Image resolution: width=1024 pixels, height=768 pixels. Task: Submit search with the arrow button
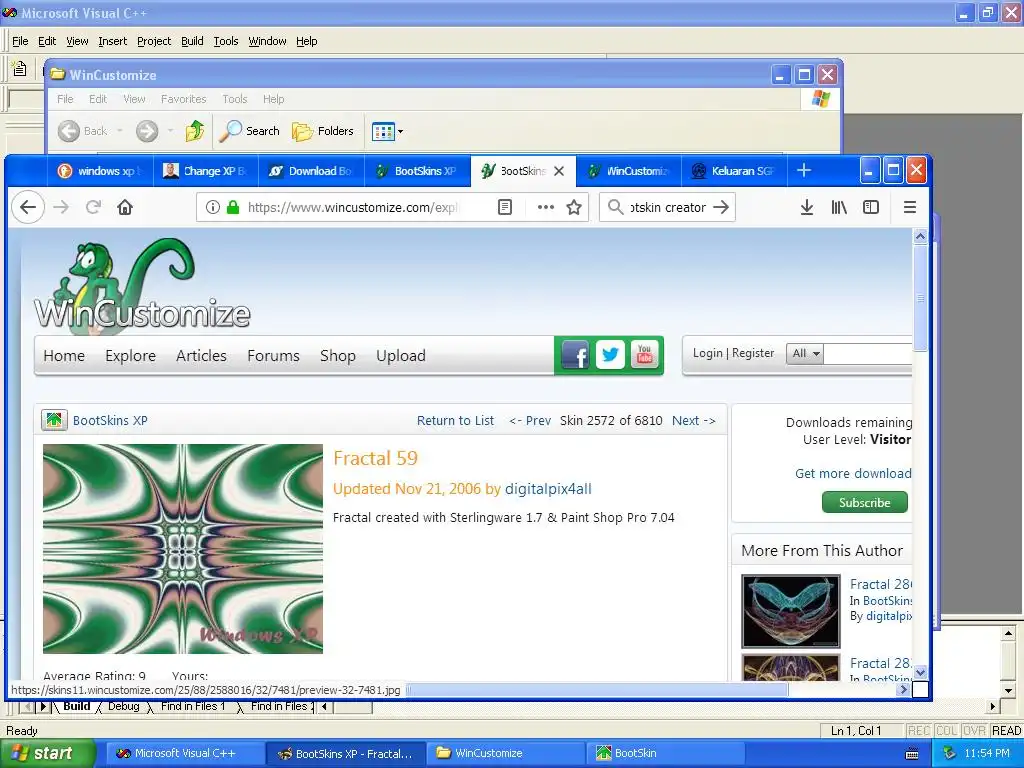tap(721, 208)
